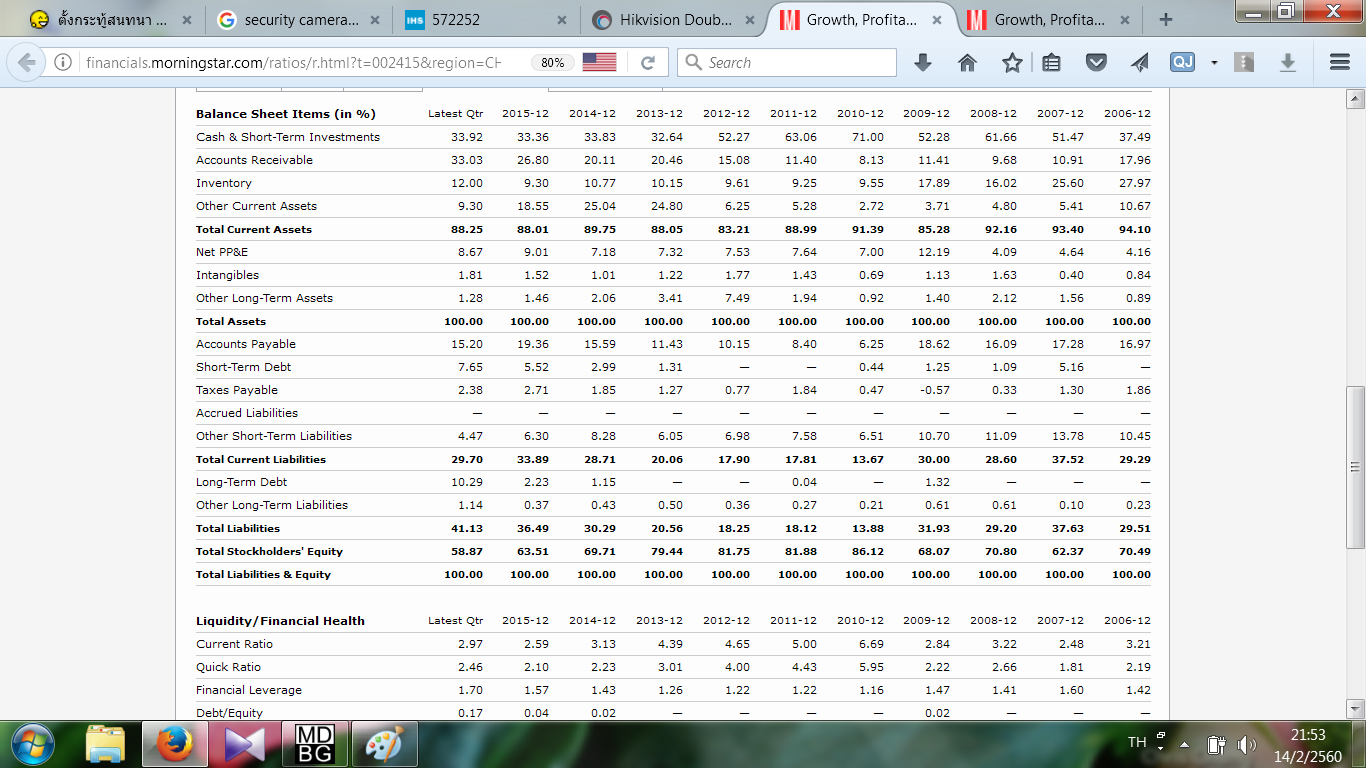Open the Firefox hamburger menu
1366x768 pixels.
coord(1340,63)
